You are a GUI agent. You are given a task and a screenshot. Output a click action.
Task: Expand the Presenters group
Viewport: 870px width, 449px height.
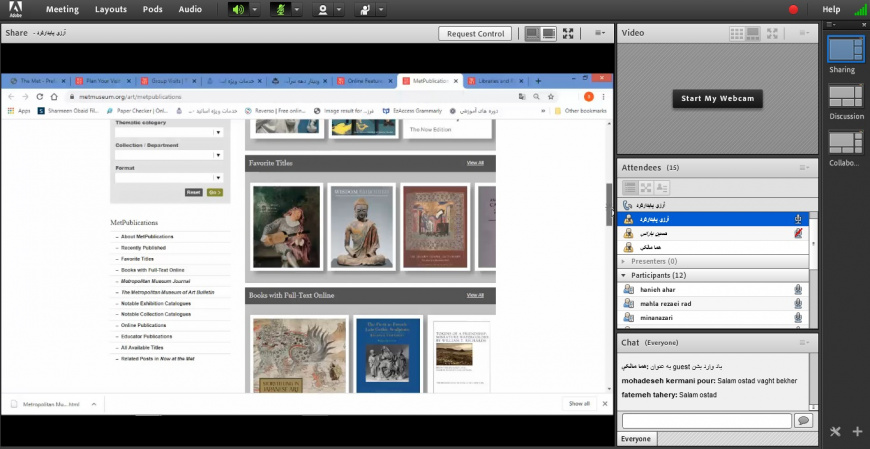click(x=624, y=261)
